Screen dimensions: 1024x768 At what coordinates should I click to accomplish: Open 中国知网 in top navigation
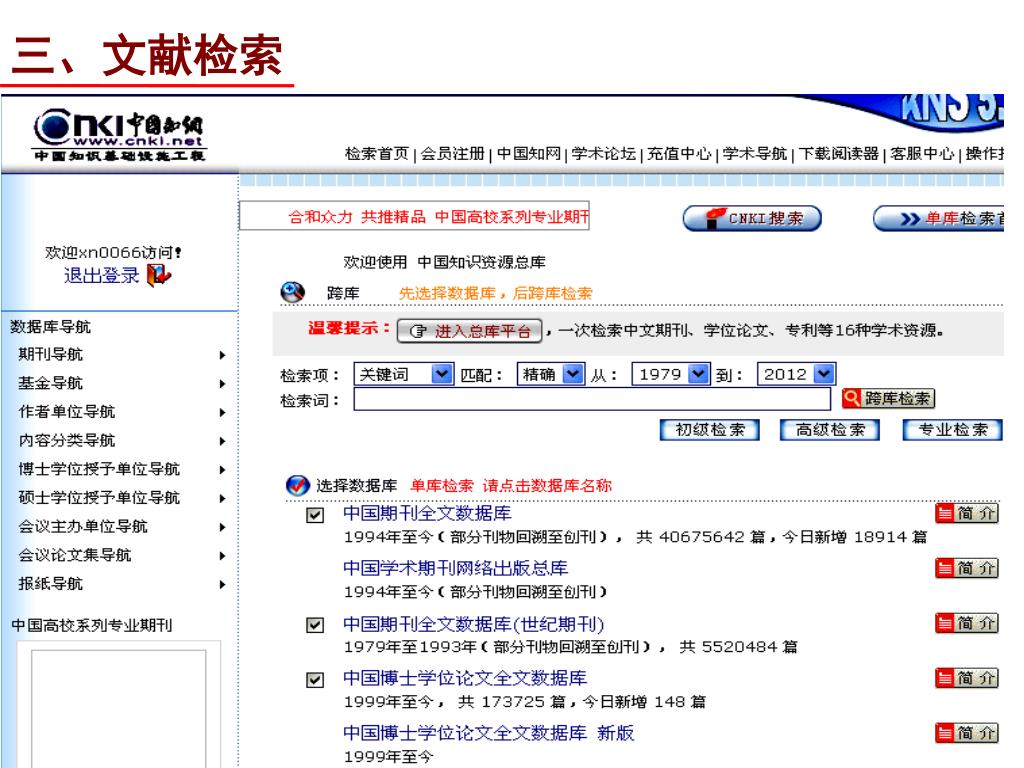click(x=528, y=153)
